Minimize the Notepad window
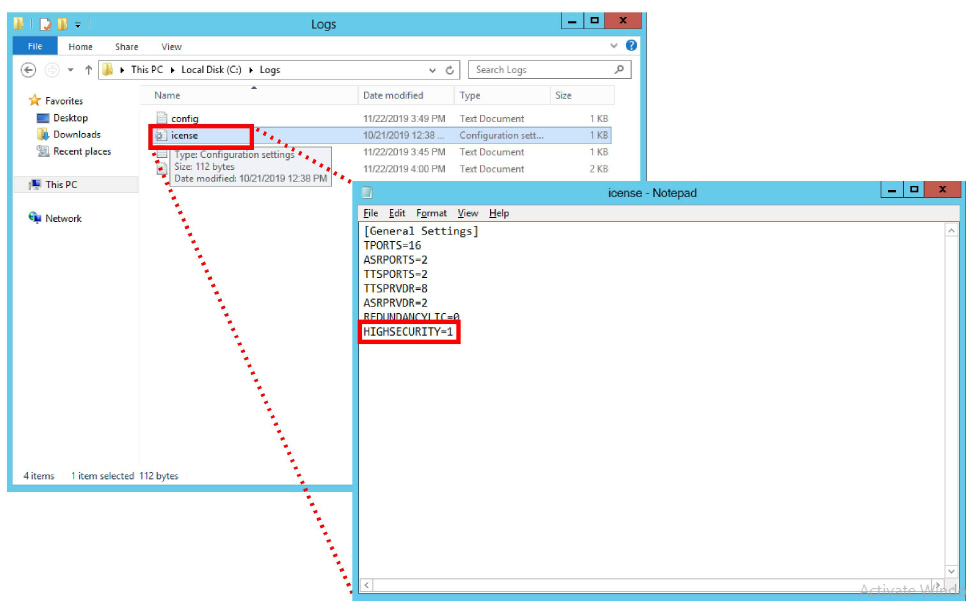 pyautogui.click(x=892, y=190)
